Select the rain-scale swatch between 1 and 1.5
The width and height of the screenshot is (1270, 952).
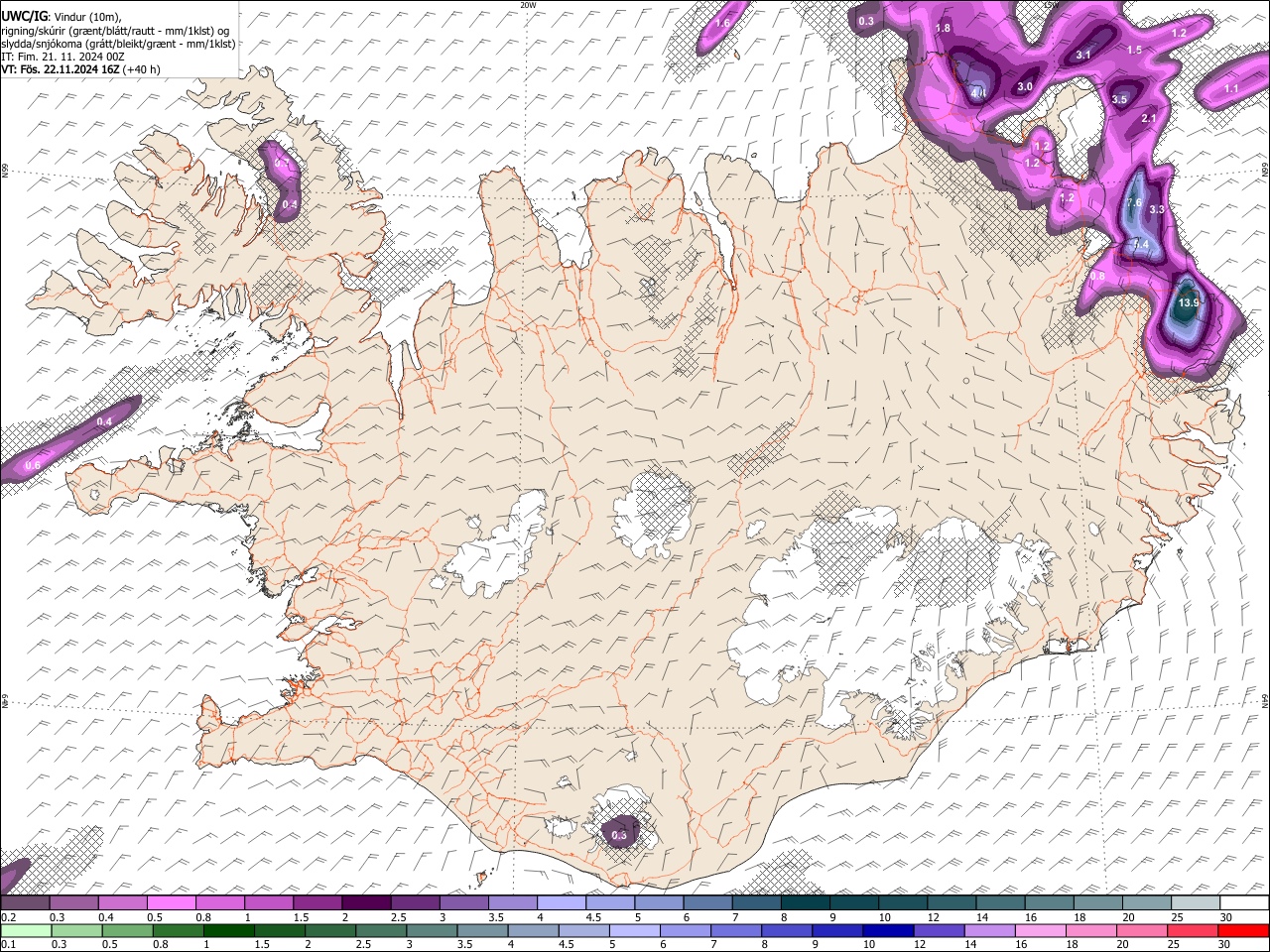228,930
